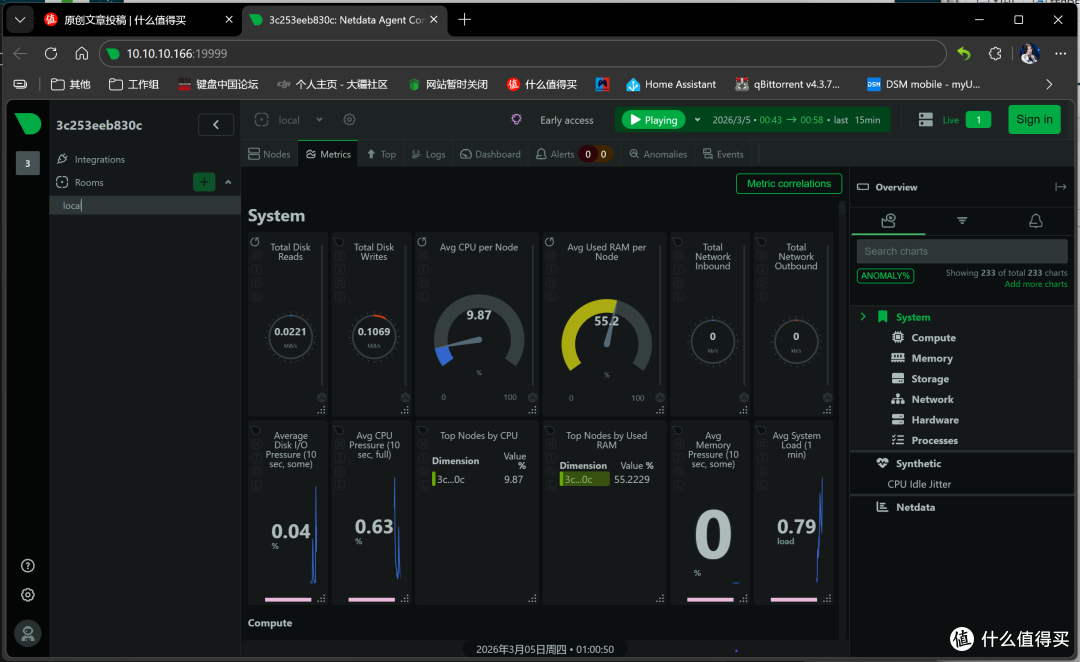Viewport: 1080px width, 662px height.
Task: Go to Hardware in System menu
Action: point(935,420)
